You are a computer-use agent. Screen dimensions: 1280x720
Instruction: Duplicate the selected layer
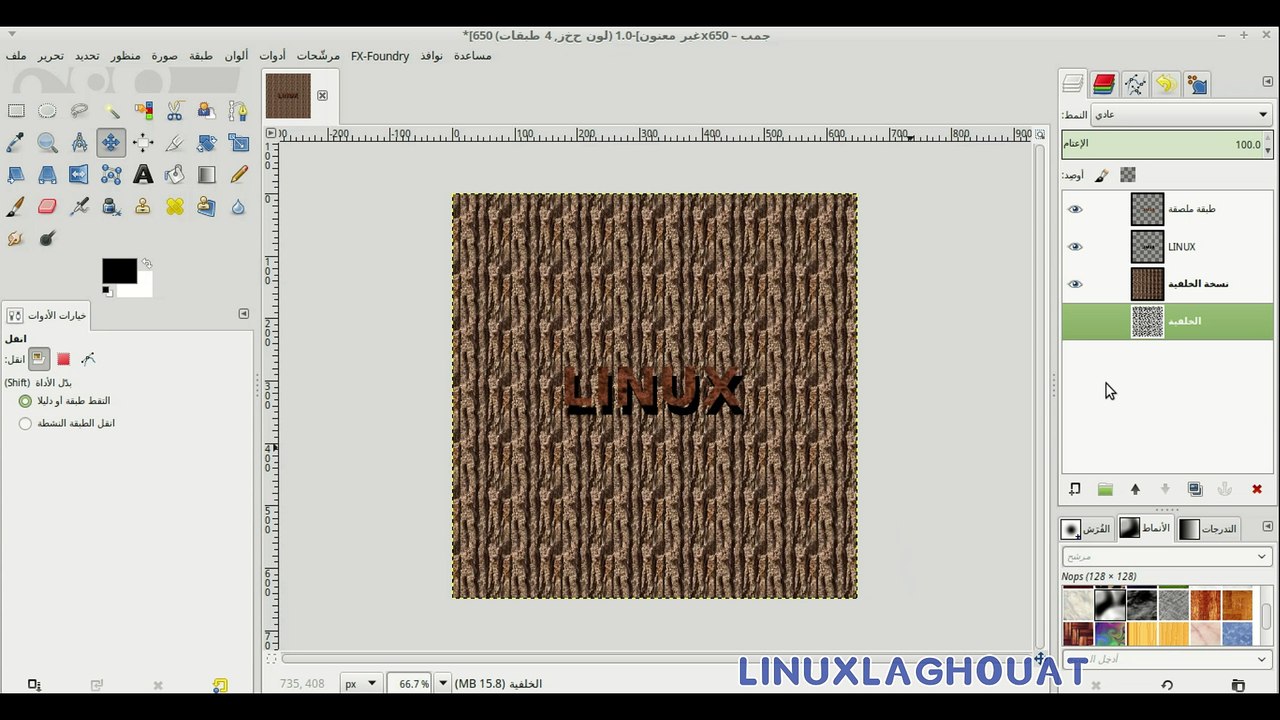pos(1195,489)
